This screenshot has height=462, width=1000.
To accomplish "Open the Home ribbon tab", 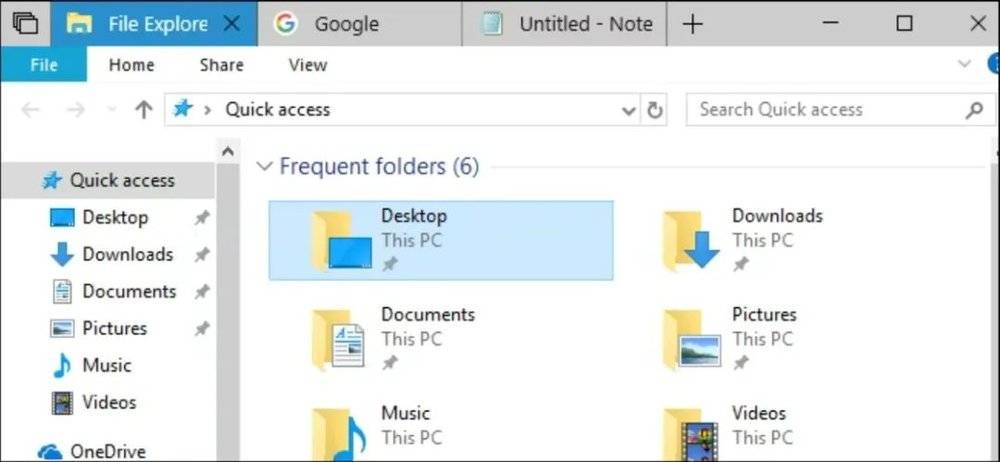I will pyautogui.click(x=131, y=64).
